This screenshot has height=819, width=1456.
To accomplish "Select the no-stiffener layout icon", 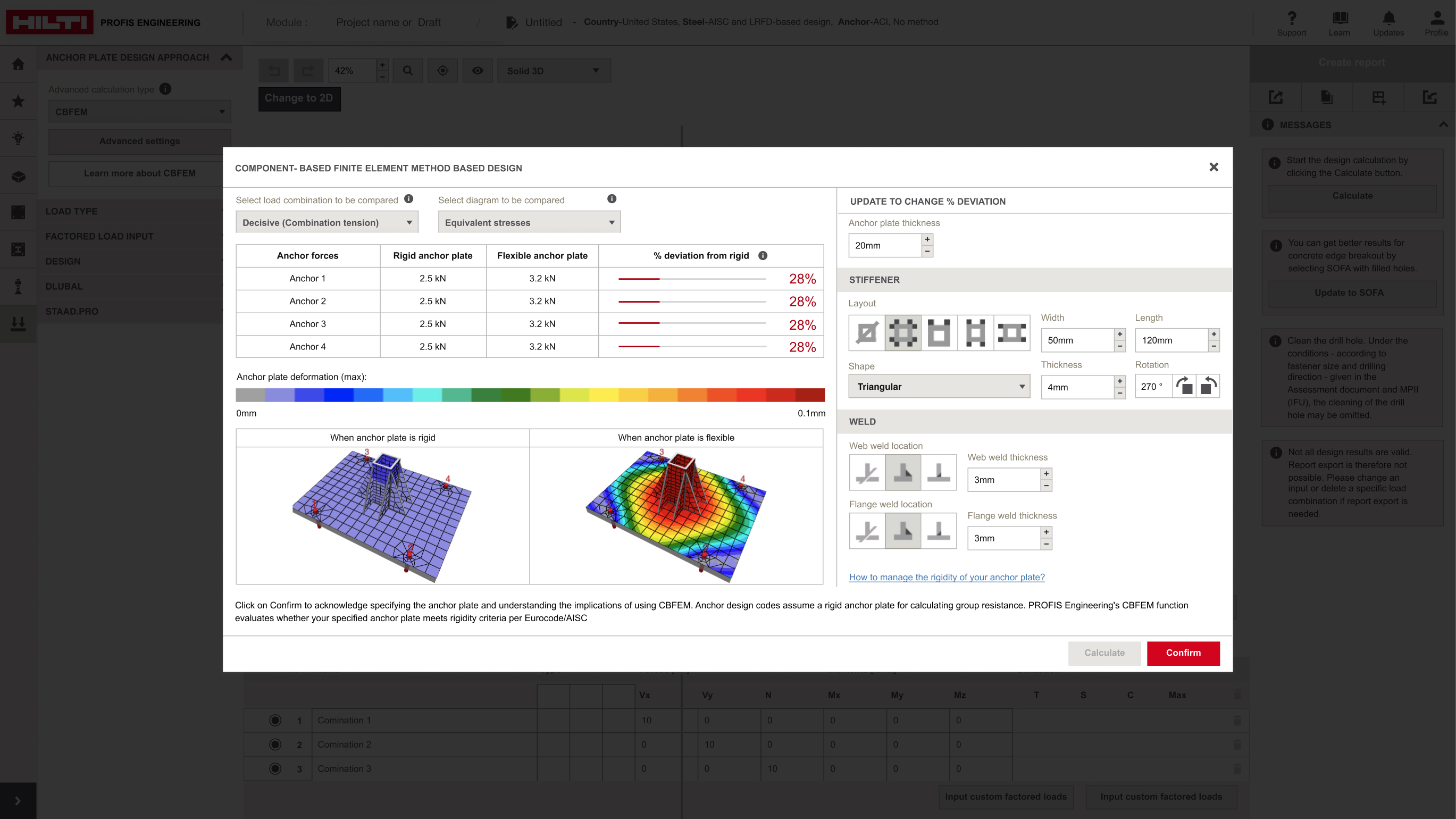I will tap(866, 332).
